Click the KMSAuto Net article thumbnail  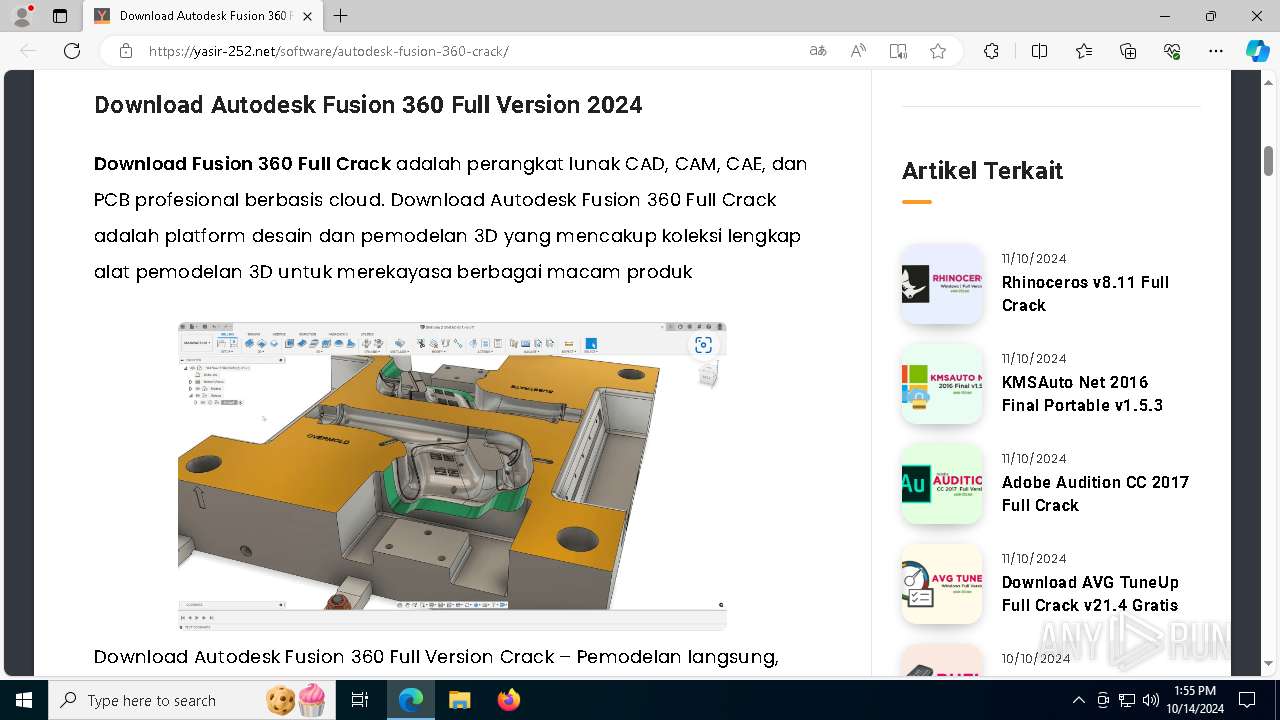[942, 384]
